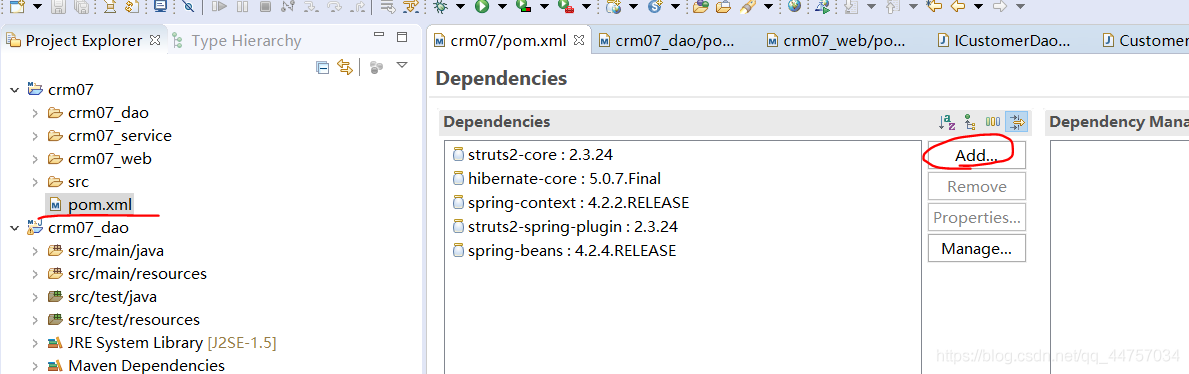
Task: Click the green bug Debug icon
Action: click(441, 7)
